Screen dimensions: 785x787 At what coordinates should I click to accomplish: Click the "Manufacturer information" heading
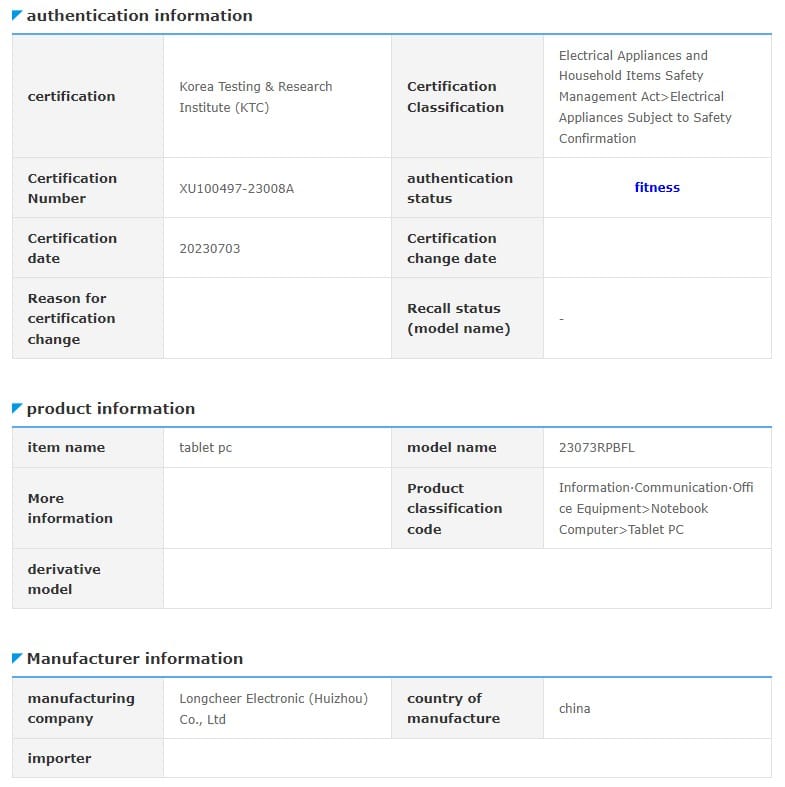135,658
